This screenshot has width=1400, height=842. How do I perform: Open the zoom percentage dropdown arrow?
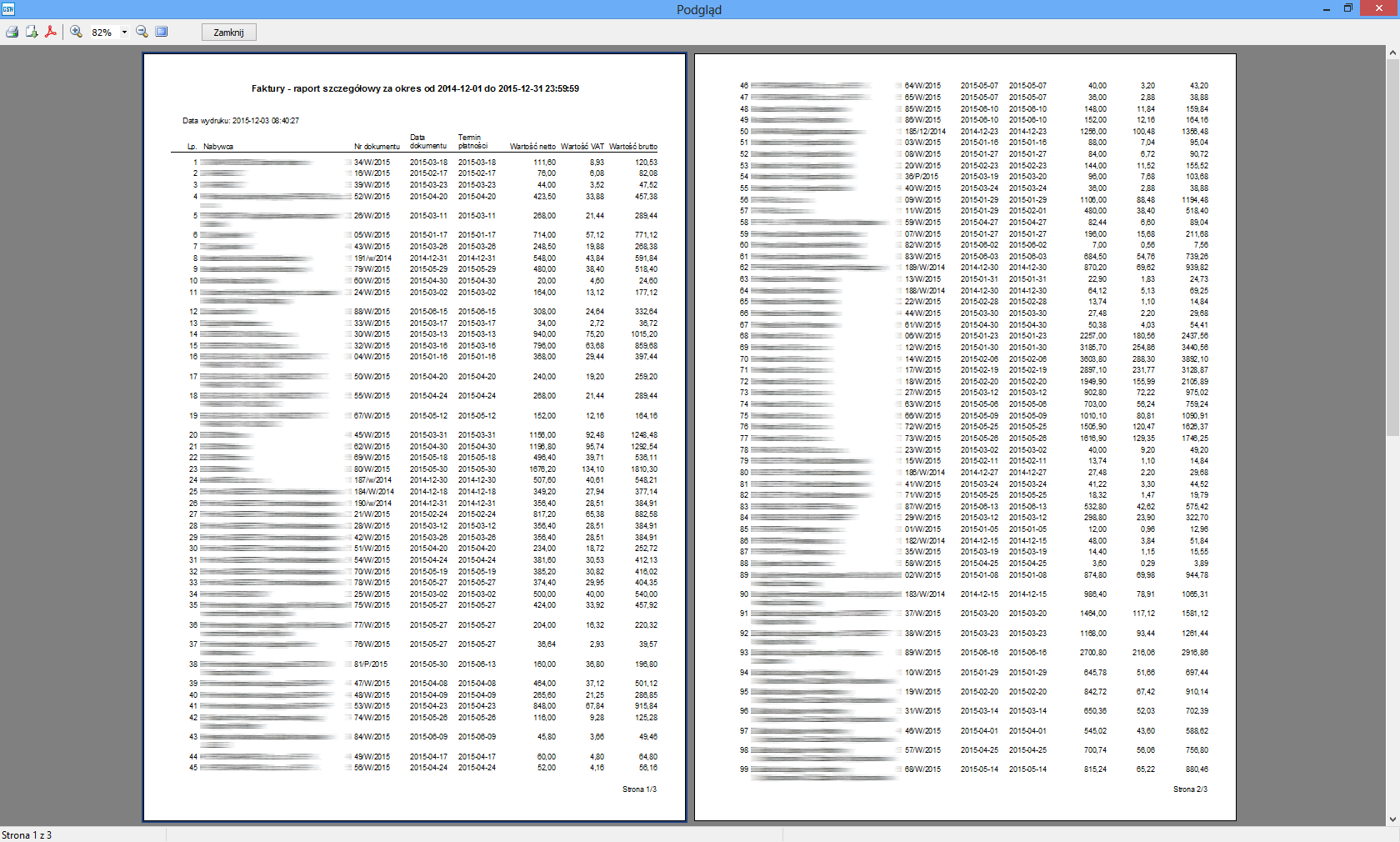tap(124, 33)
